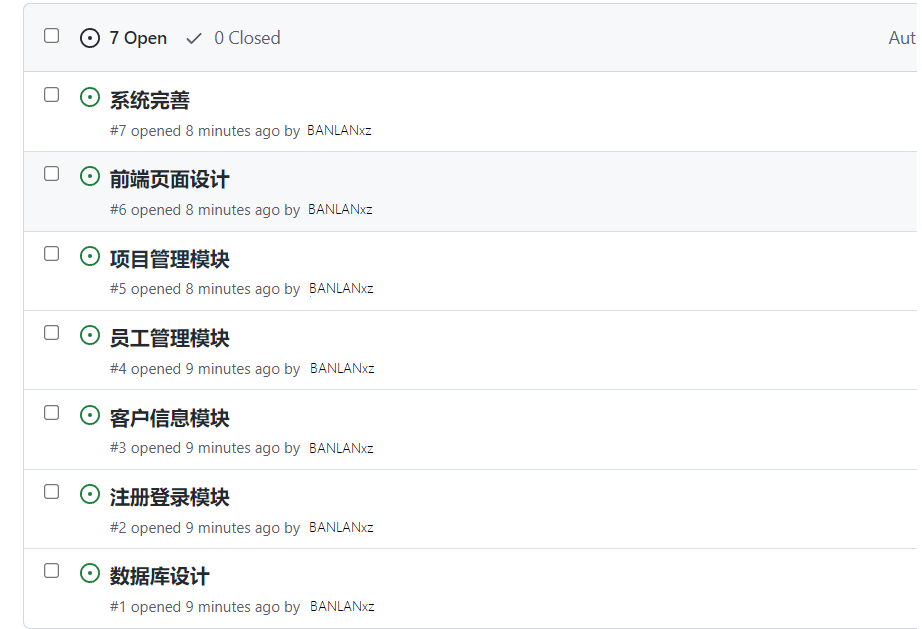Show the 7 Open issues filter

point(138,38)
